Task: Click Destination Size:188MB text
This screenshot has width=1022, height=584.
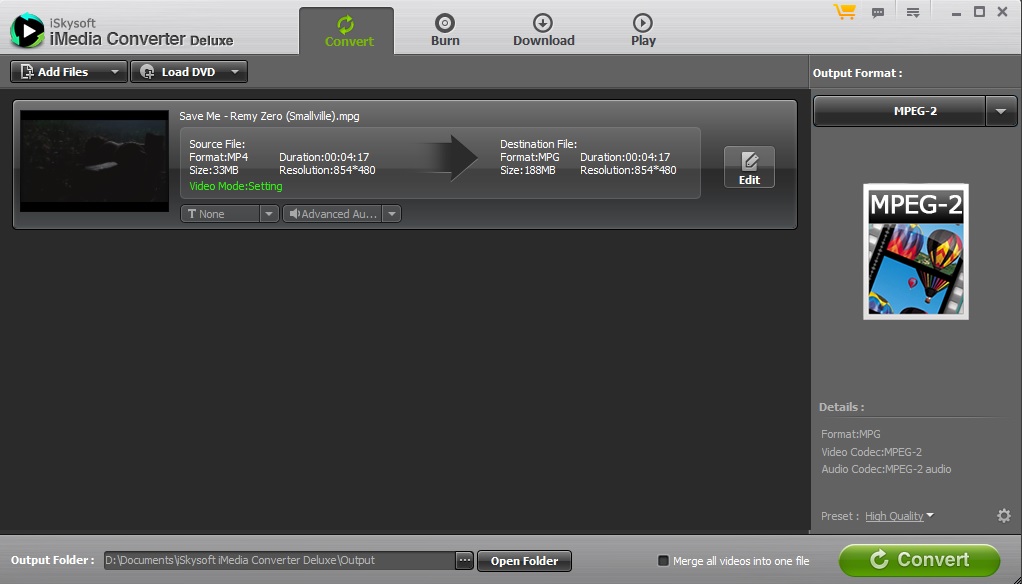Action: coord(528,170)
